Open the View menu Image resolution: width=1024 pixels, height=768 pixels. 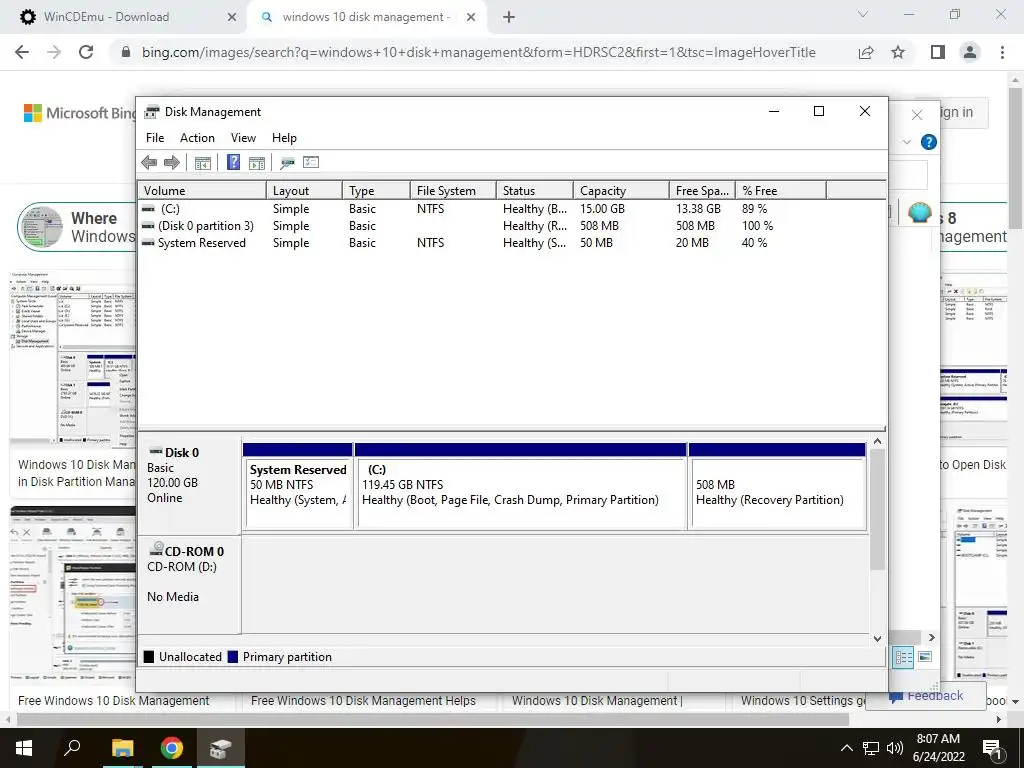click(x=243, y=138)
